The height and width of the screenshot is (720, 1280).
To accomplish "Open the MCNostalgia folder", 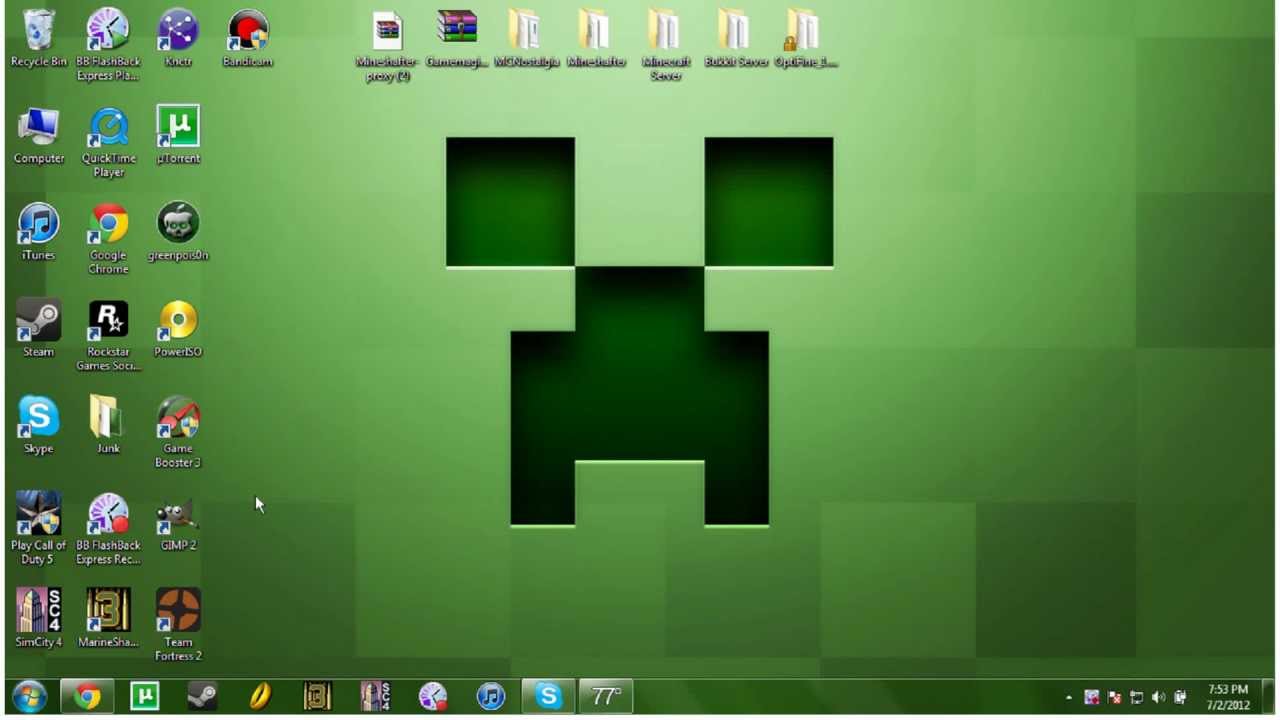I will click(526, 39).
